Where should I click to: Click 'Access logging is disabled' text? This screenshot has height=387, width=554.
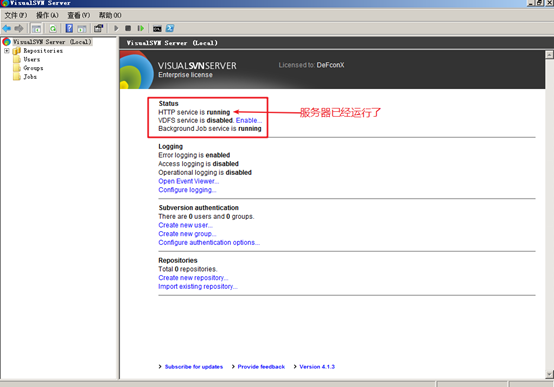click(x=198, y=164)
